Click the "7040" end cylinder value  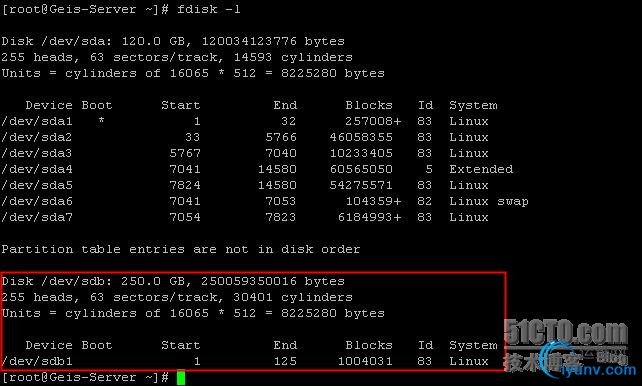[x=281, y=153]
